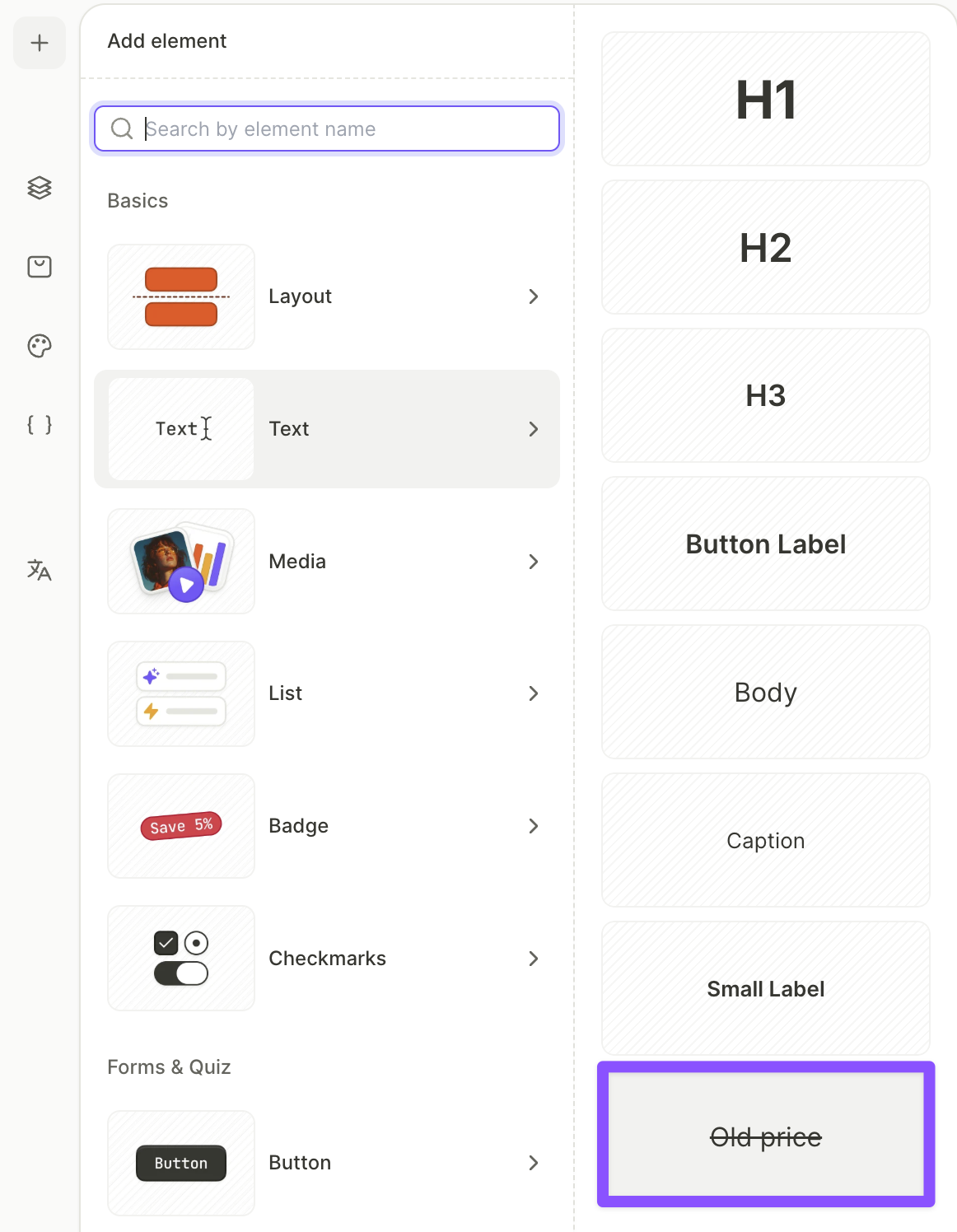Click the Basics section heading

pos(138,201)
